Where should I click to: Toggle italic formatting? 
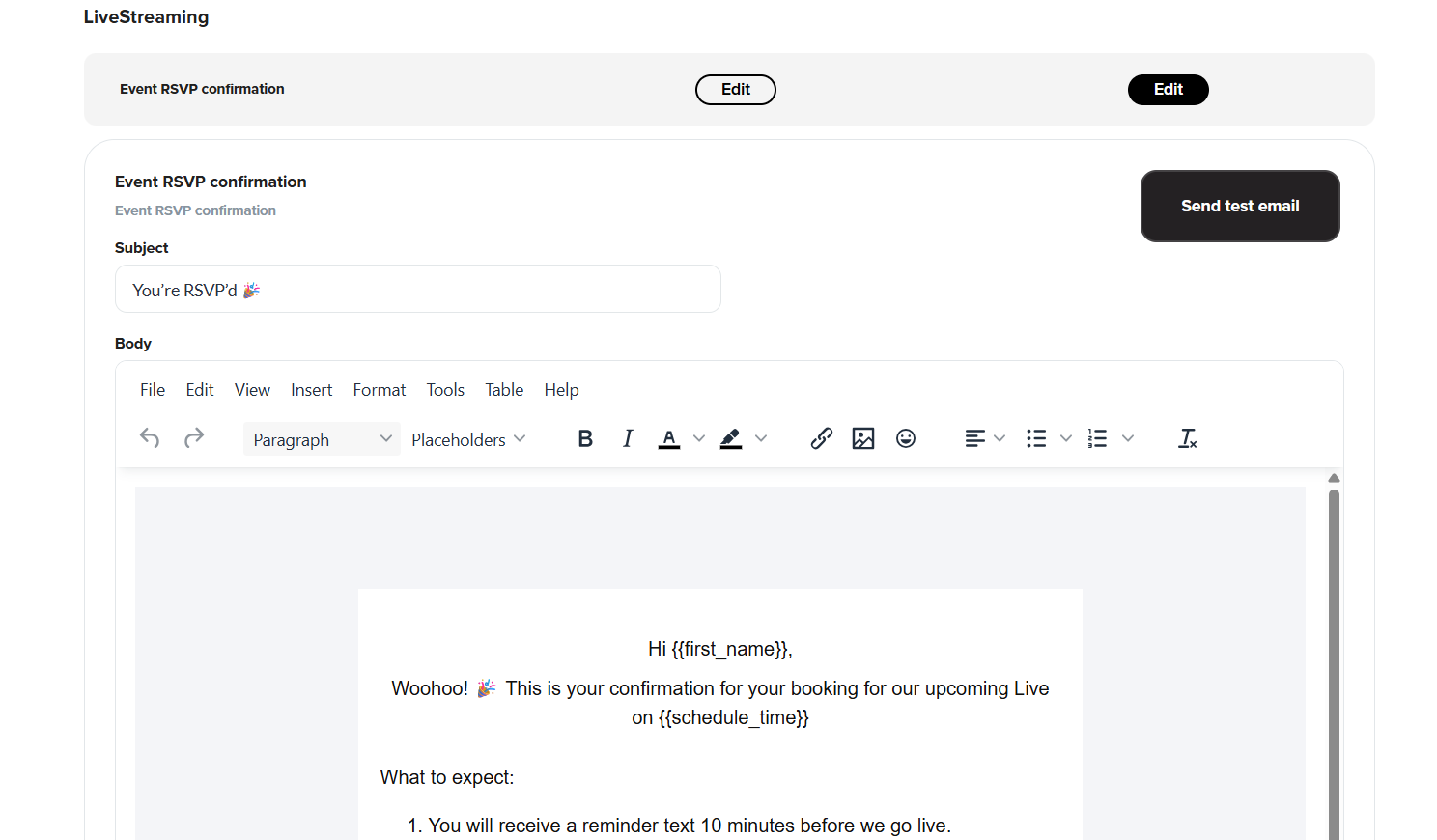click(x=628, y=438)
